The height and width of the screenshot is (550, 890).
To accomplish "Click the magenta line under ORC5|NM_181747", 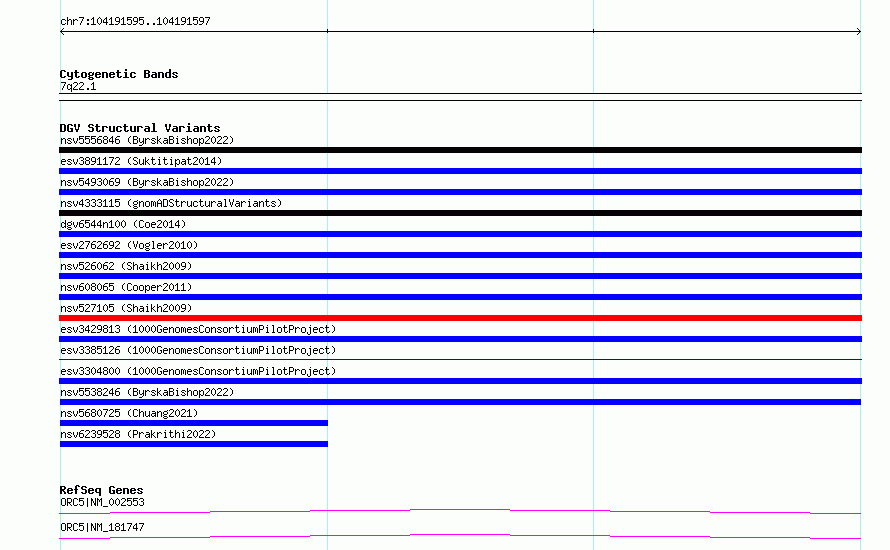I will [x=460, y=536].
